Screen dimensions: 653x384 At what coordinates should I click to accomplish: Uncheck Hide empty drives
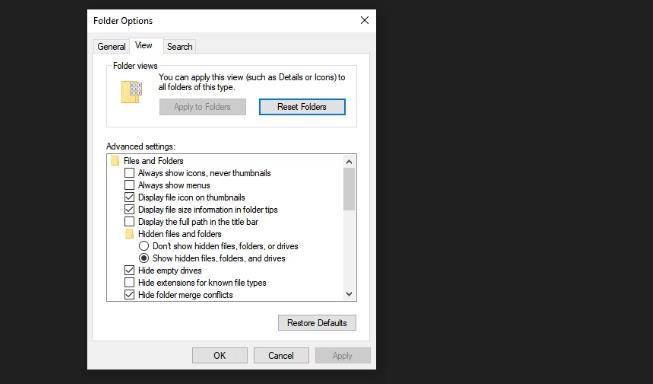(x=130, y=270)
